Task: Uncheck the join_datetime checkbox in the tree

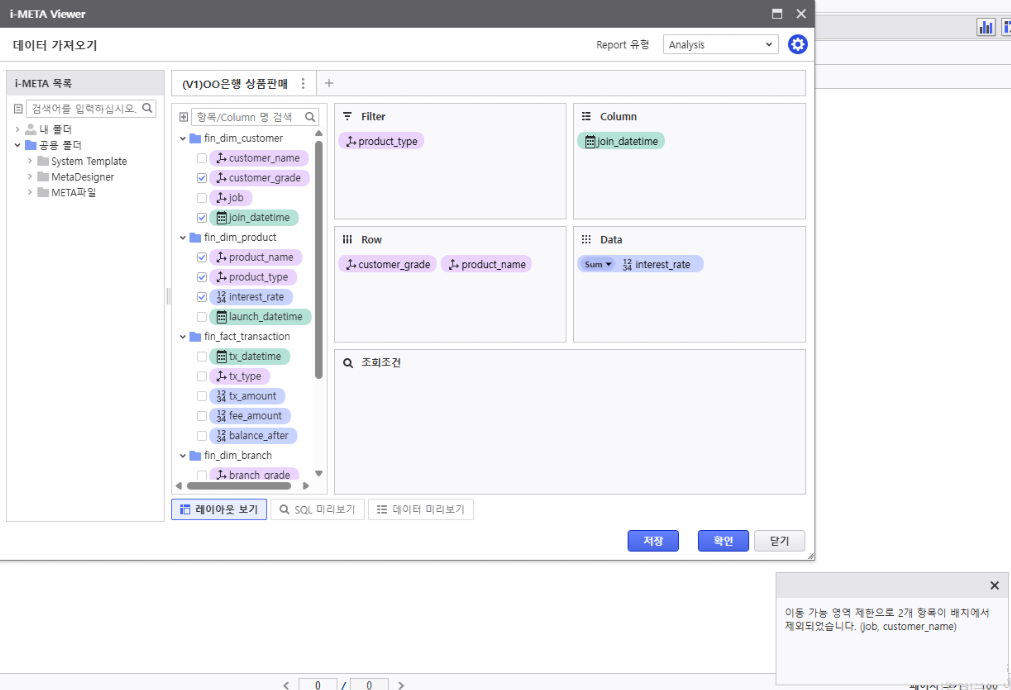Action: point(202,218)
